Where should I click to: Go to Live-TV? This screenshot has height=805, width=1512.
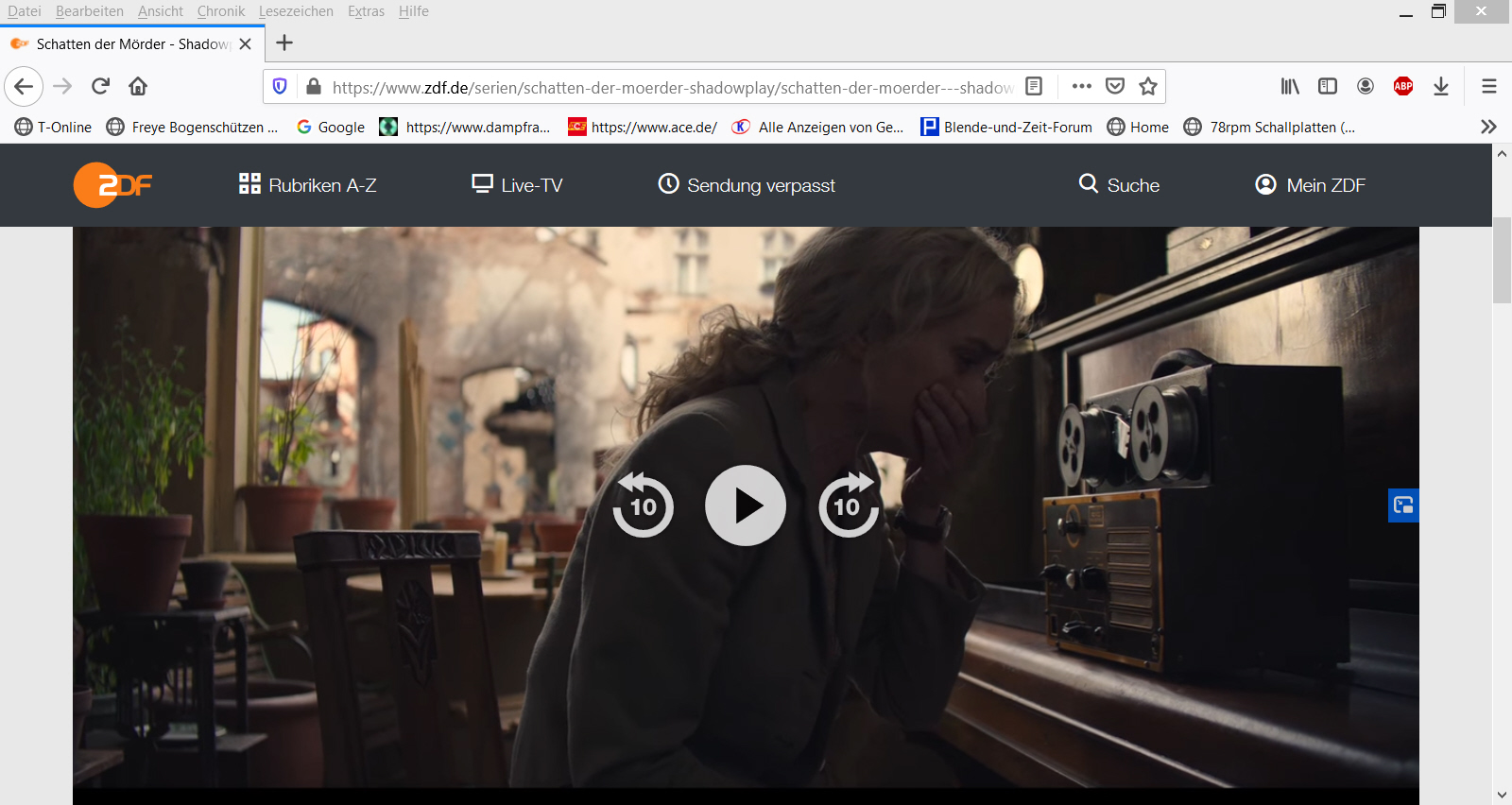point(517,185)
